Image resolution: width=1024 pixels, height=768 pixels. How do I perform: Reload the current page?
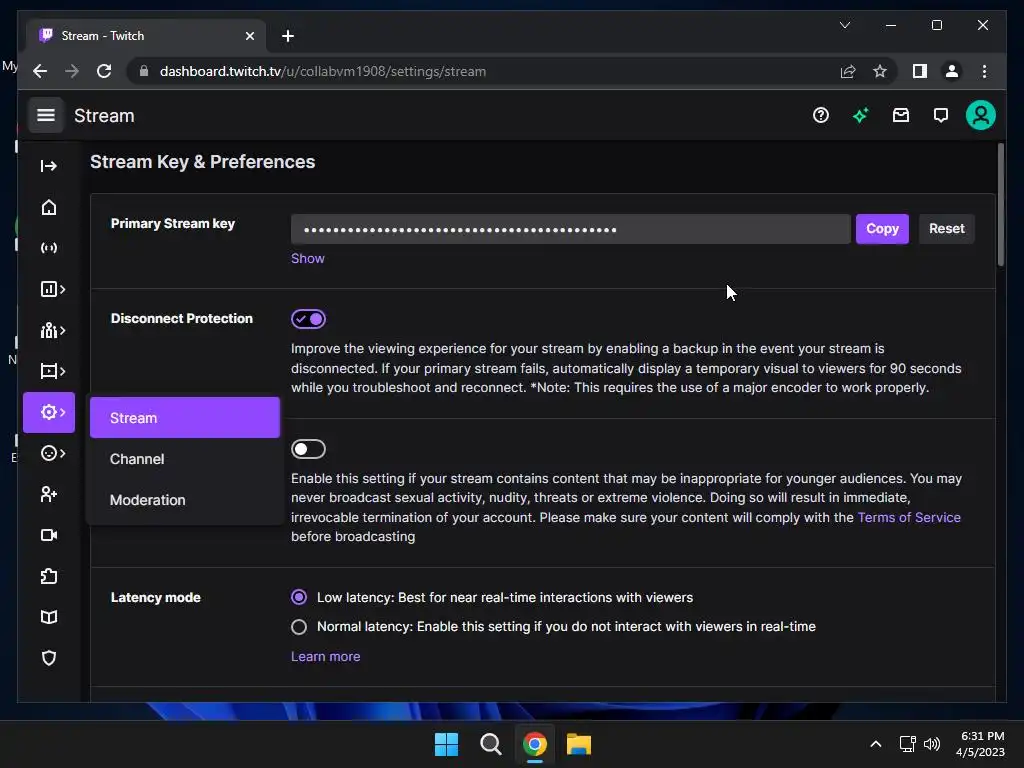click(x=104, y=71)
